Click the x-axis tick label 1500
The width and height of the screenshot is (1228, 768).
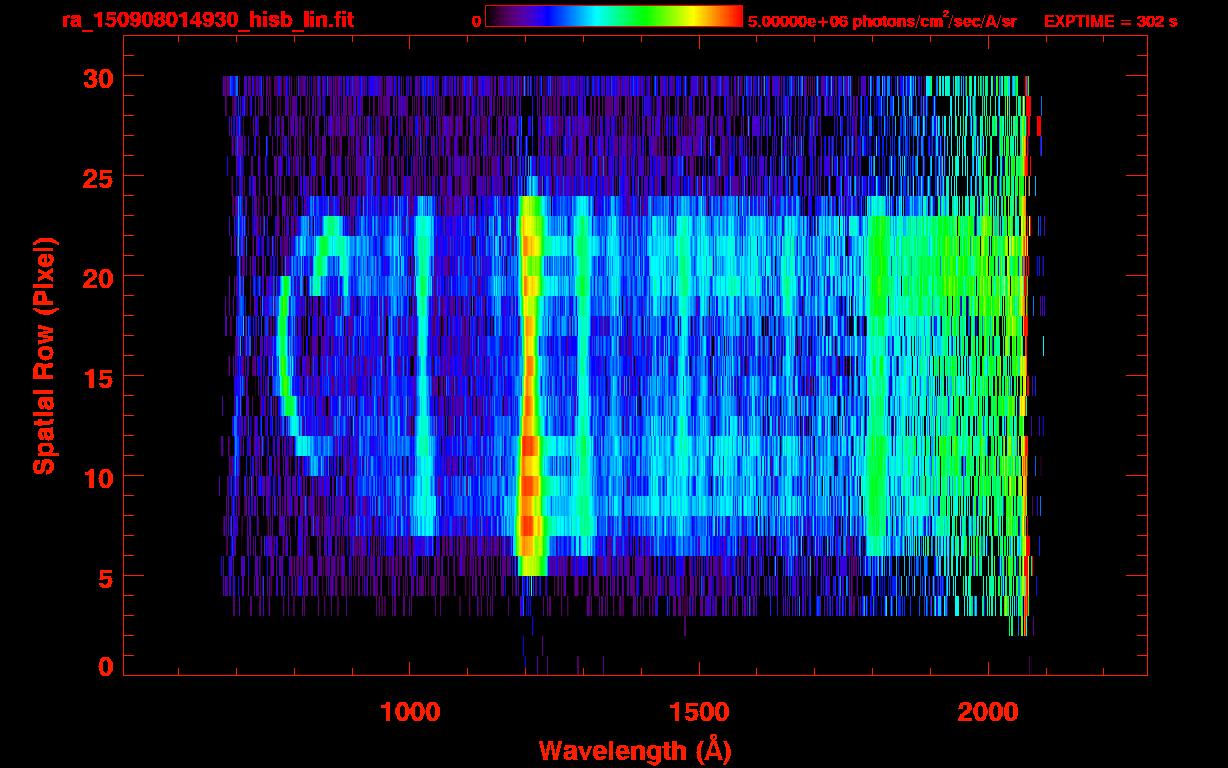pyautogui.click(x=698, y=712)
